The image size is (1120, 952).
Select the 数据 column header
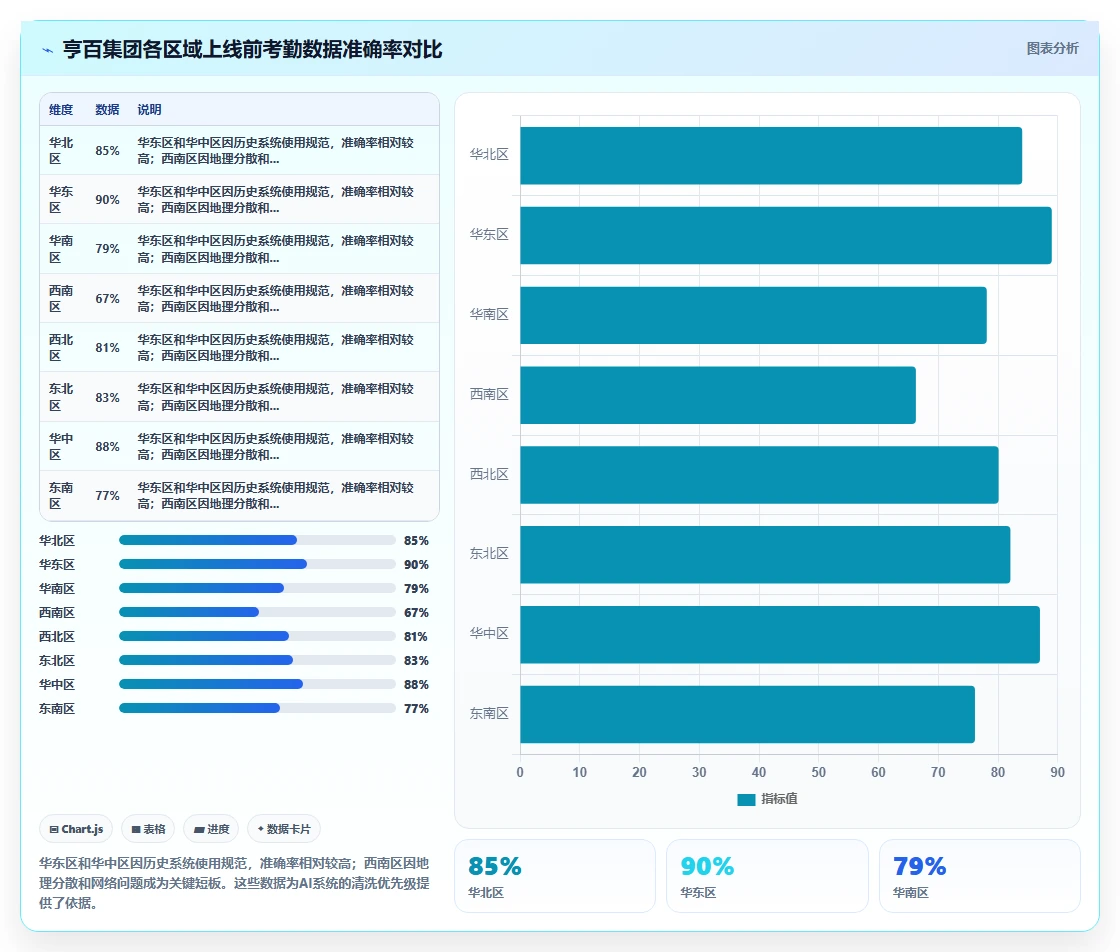click(107, 110)
